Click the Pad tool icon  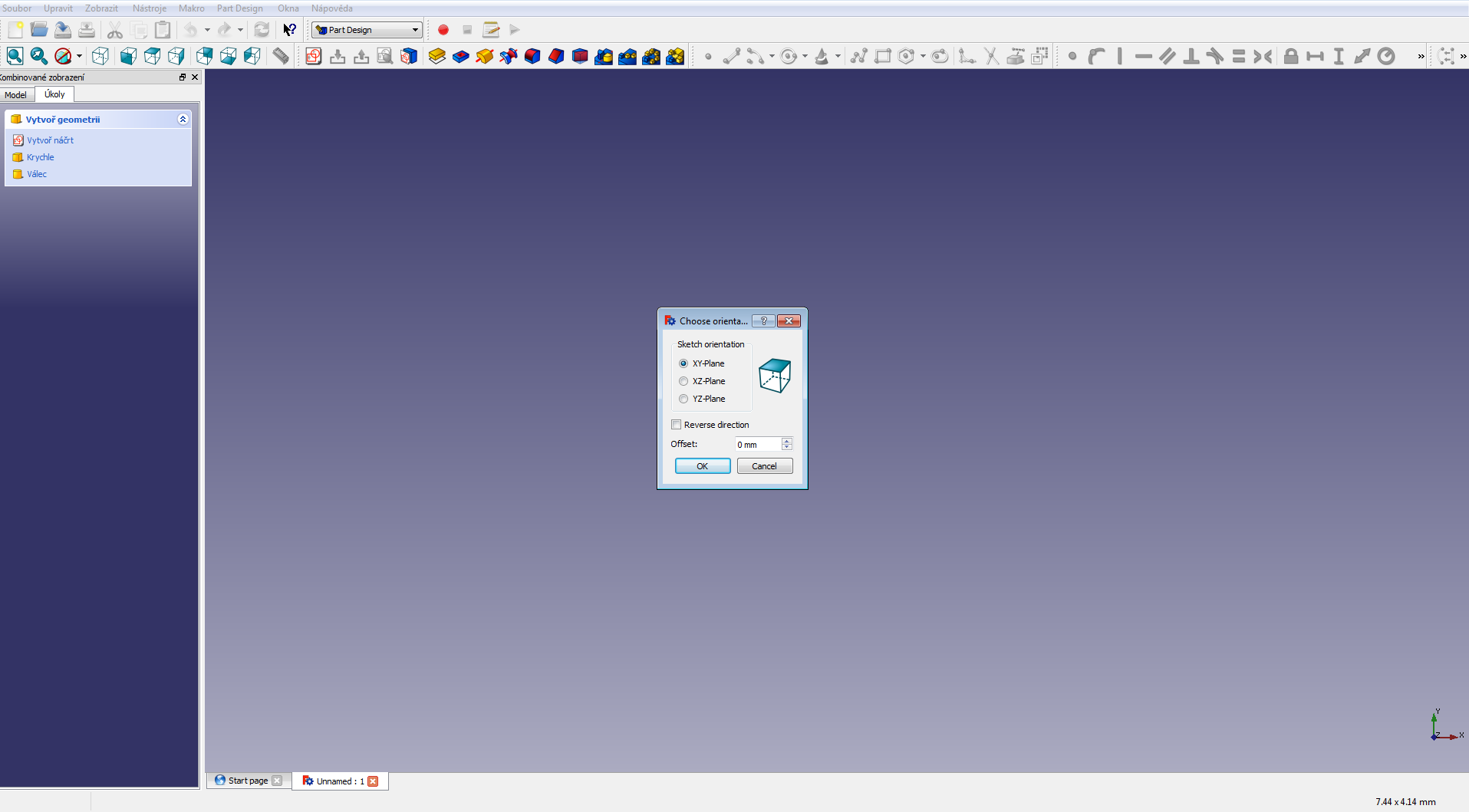pyautogui.click(x=436, y=56)
